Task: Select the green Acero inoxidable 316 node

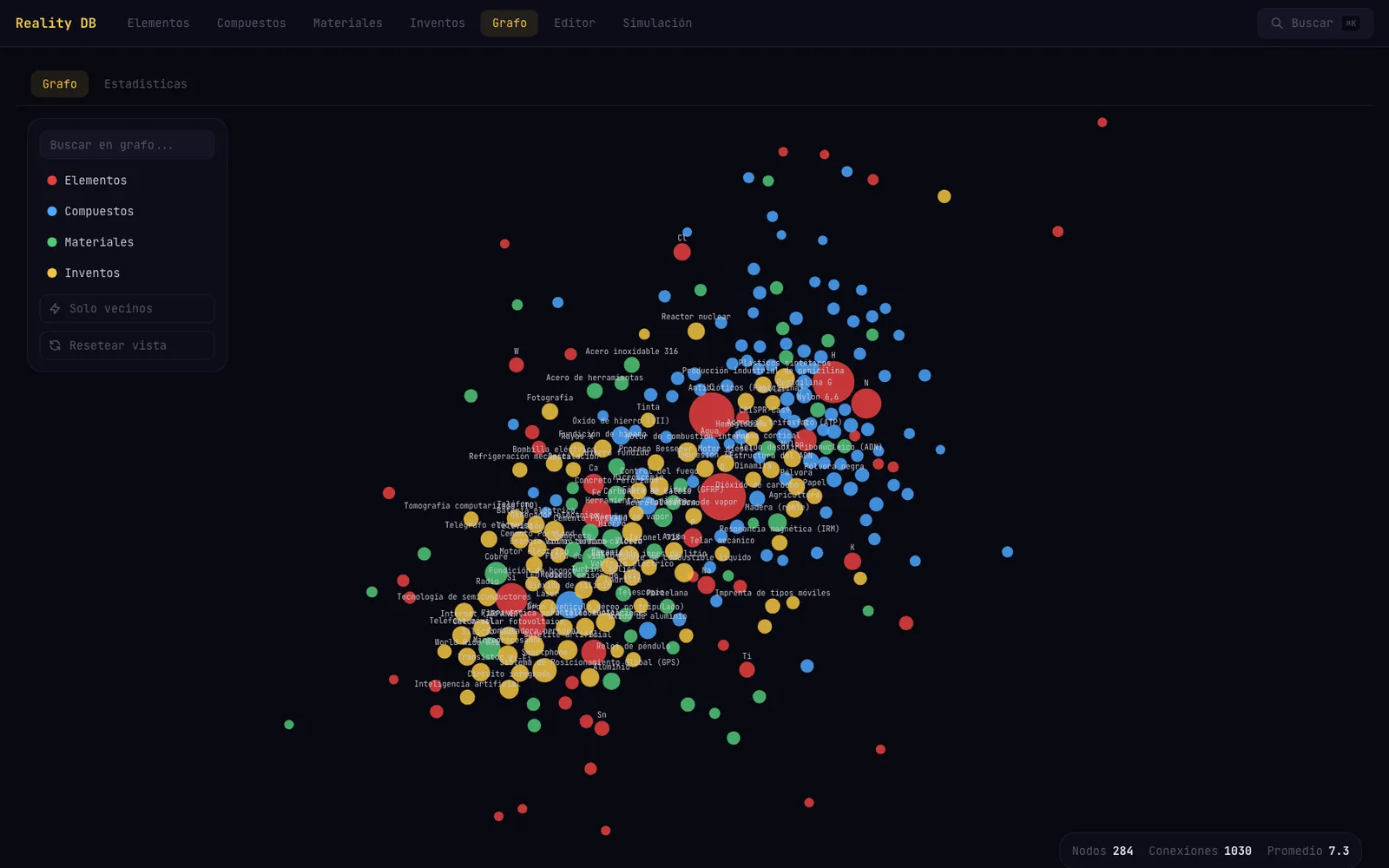Action: [x=632, y=365]
